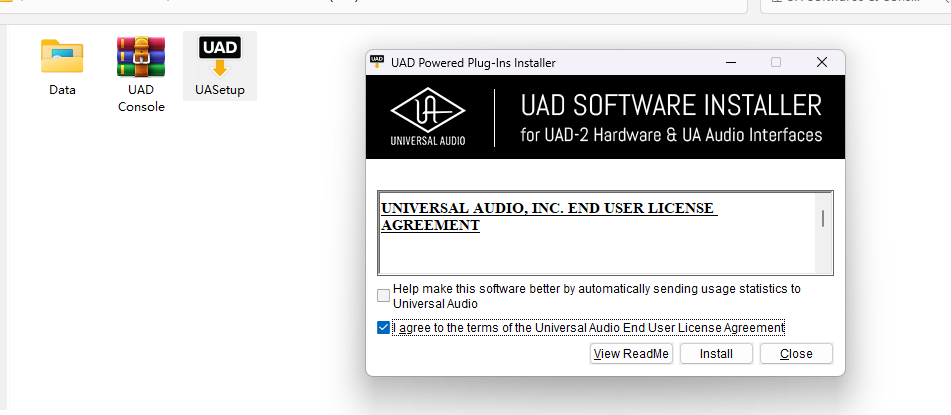The image size is (951, 415).
Task: Start installation with the Install button
Action: click(x=716, y=354)
